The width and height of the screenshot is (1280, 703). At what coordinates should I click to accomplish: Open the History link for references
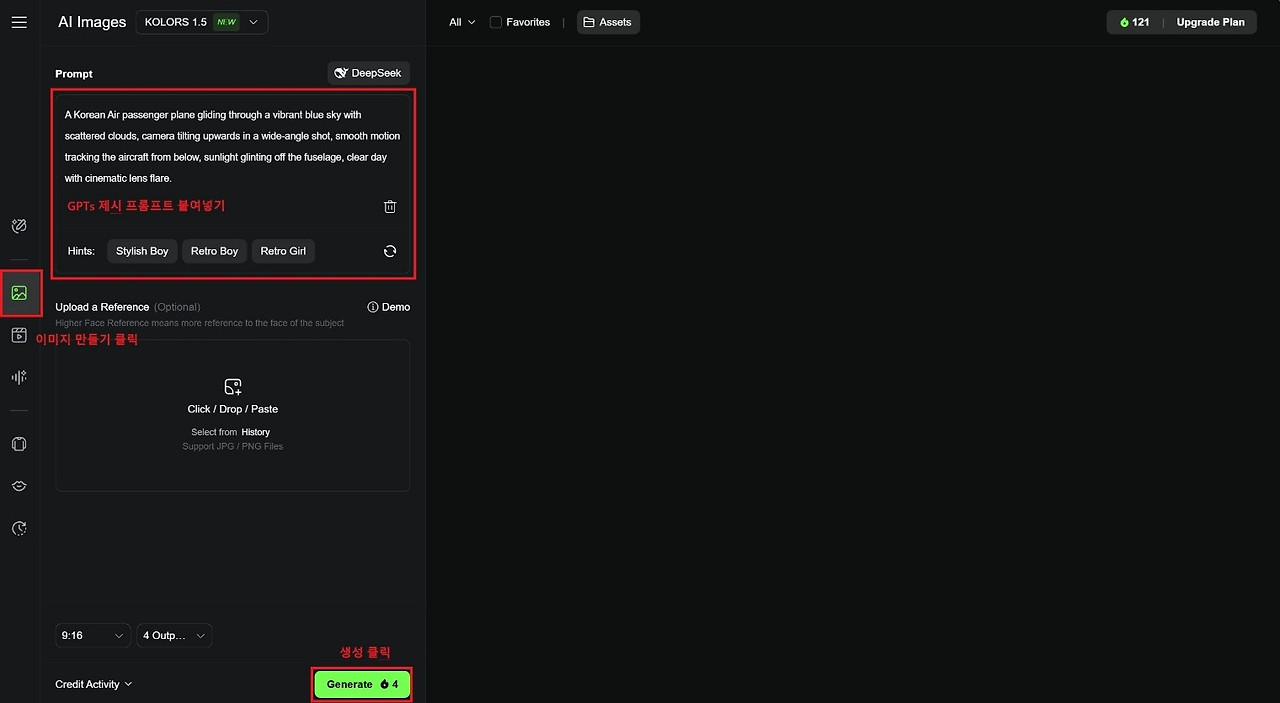click(256, 432)
